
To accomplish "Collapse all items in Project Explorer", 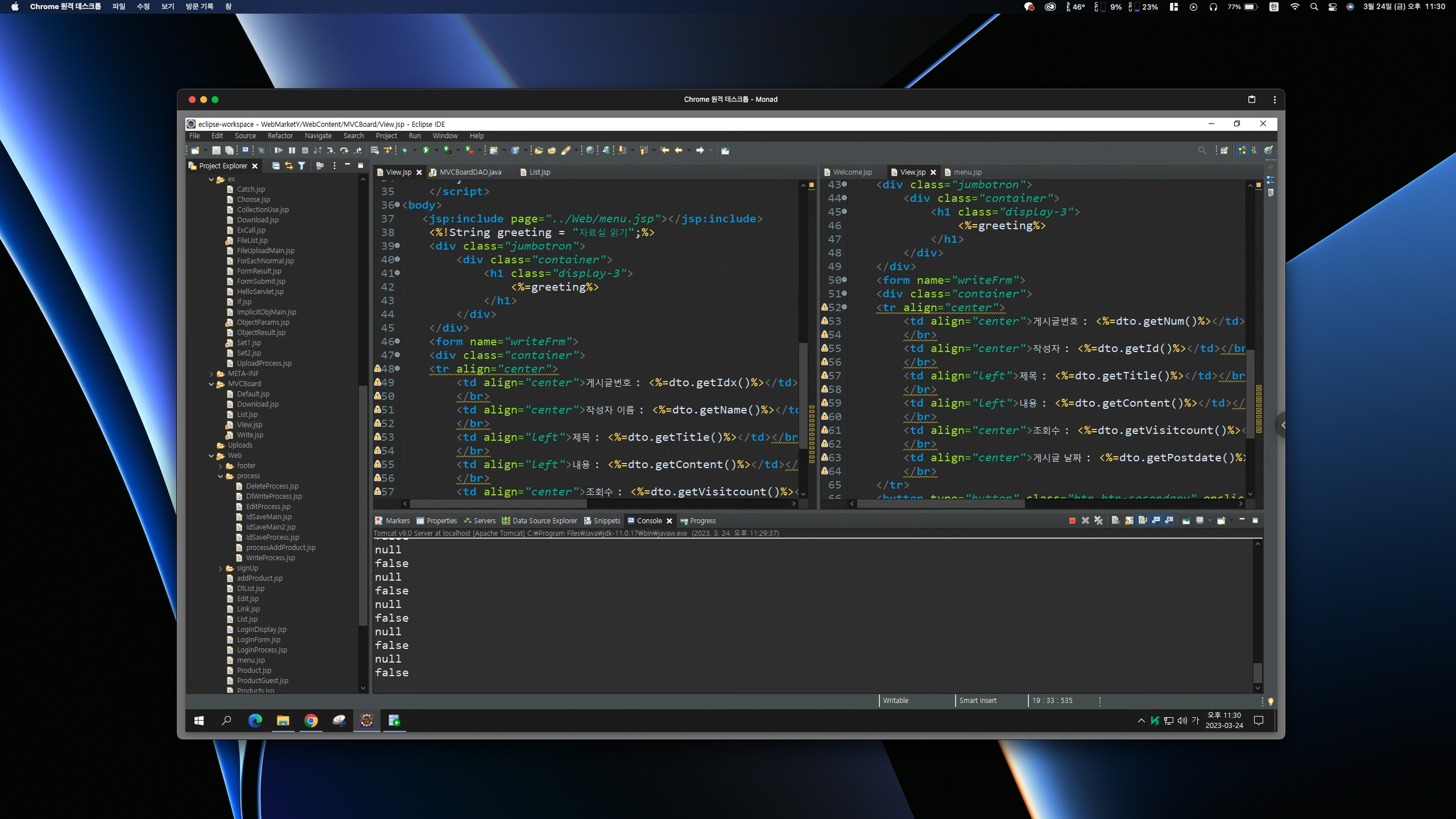I will click(x=276, y=166).
